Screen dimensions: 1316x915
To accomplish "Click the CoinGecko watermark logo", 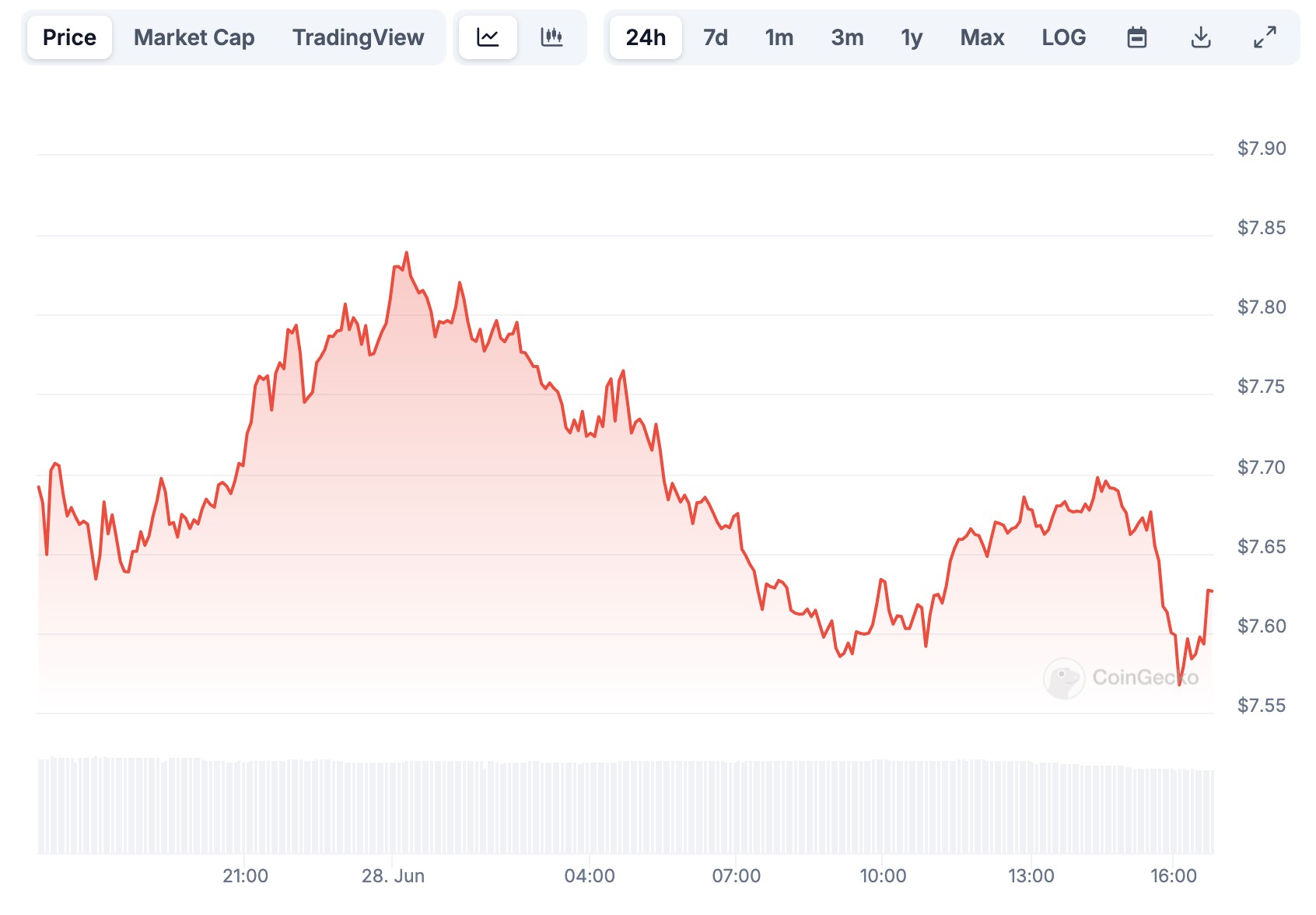I will point(1121,678).
